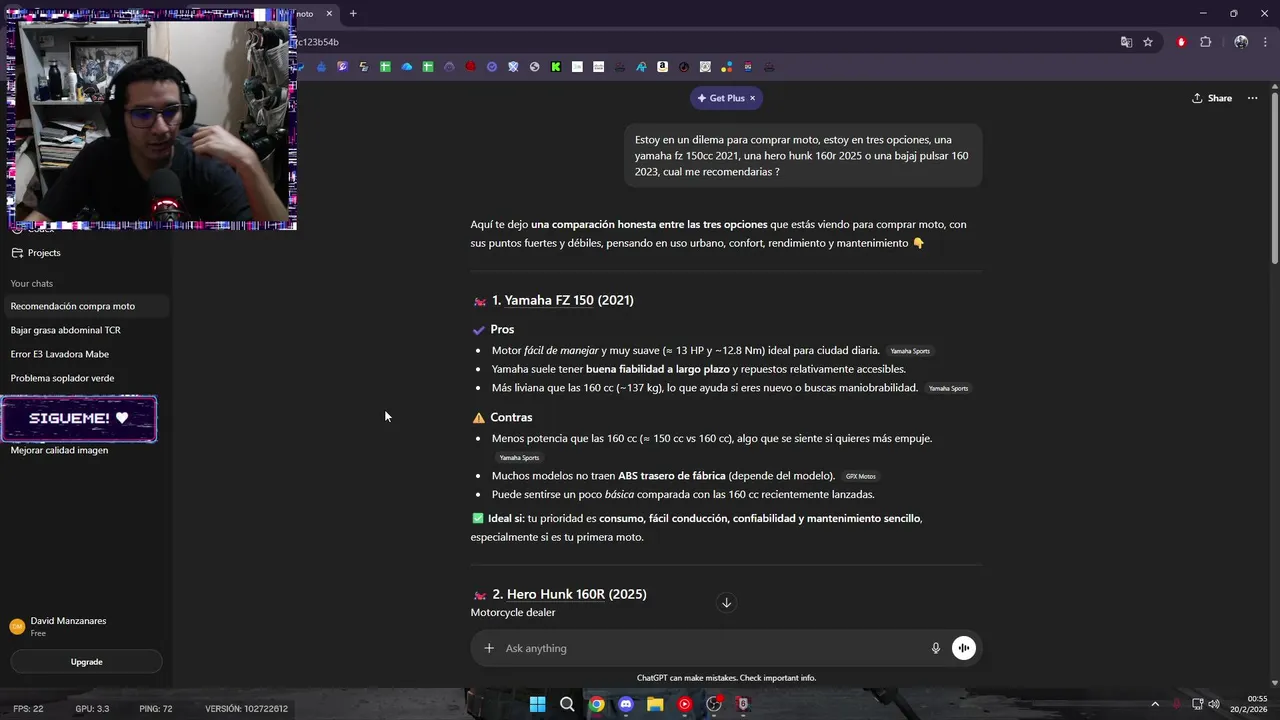Start dictation with the microphone icon

point(936,648)
